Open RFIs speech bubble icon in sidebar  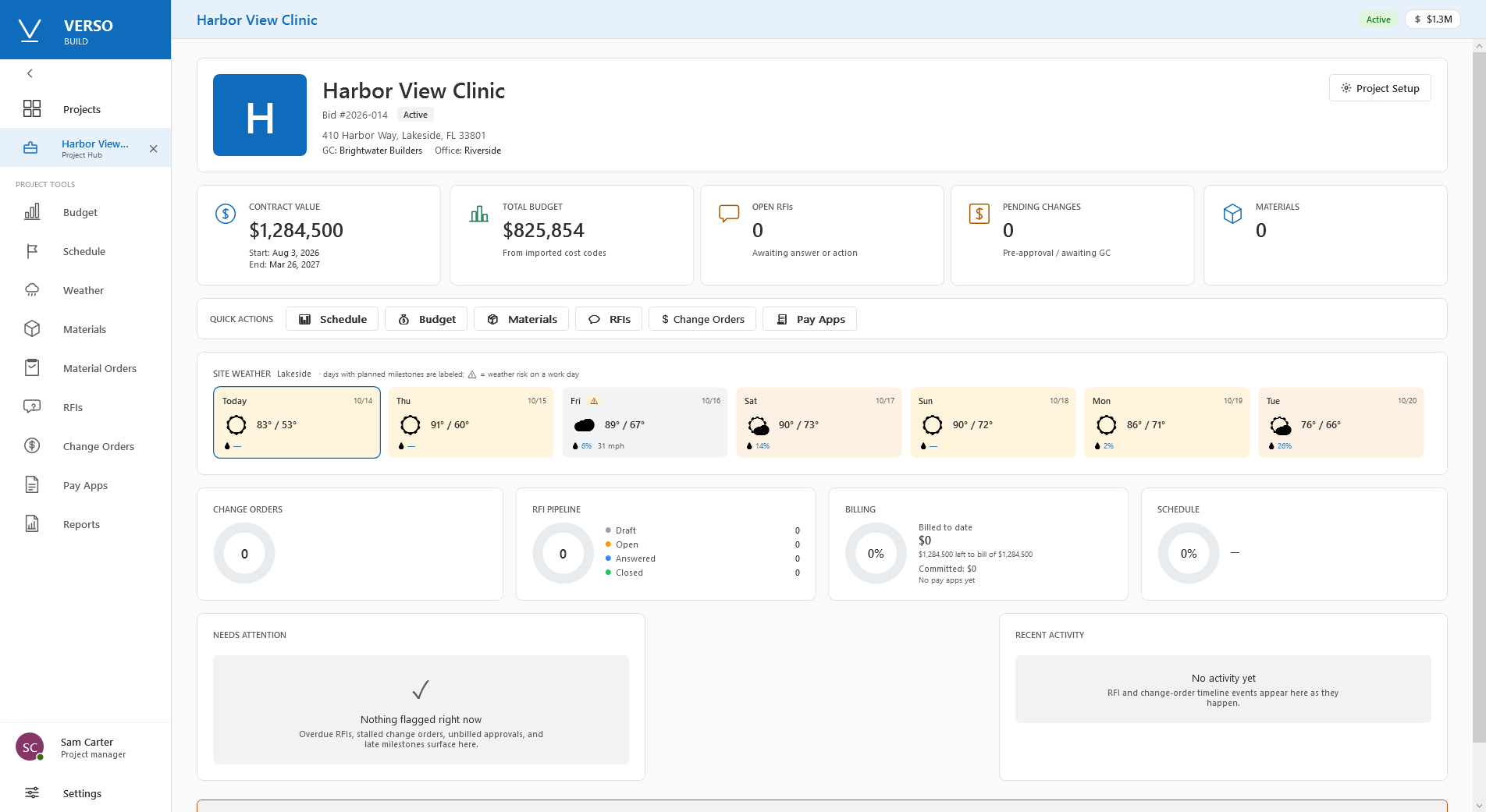[32, 407]
